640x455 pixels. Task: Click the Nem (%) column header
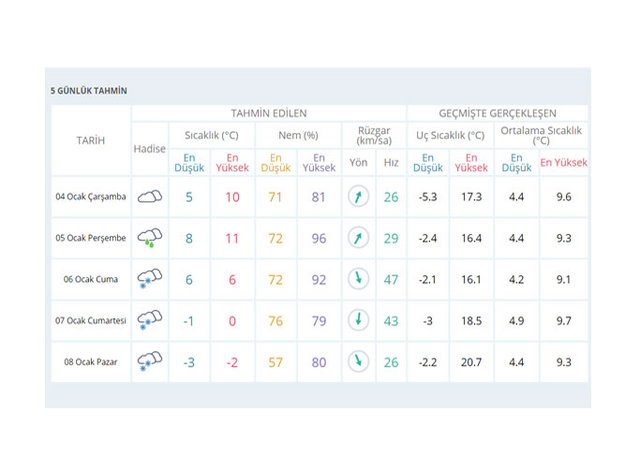tap(297, 135)
